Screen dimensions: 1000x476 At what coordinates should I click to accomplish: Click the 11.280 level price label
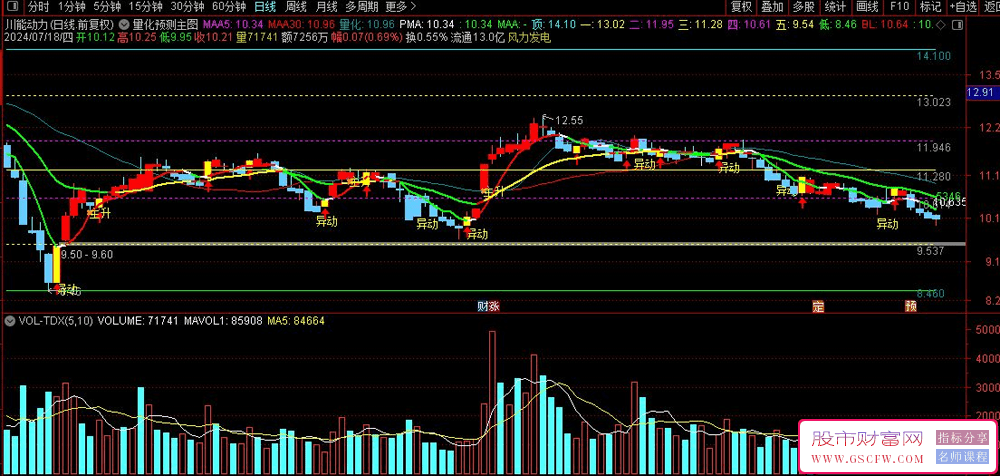click(934, 176)
